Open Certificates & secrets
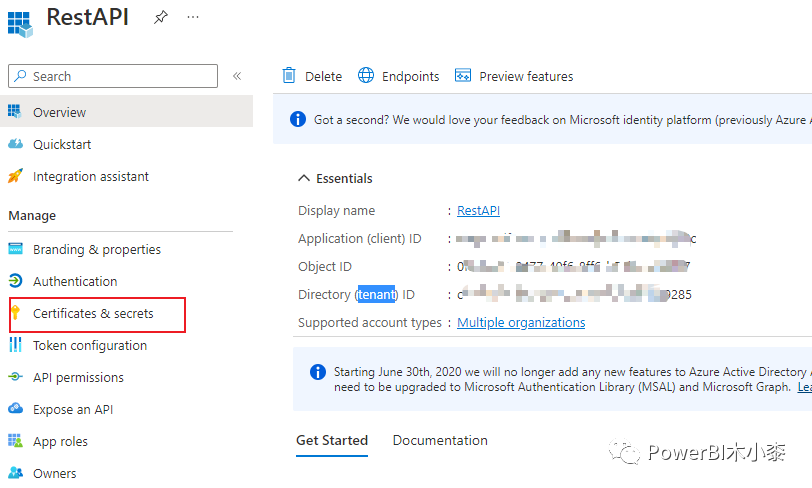This screenshot has height=488, width=812. 93,313
